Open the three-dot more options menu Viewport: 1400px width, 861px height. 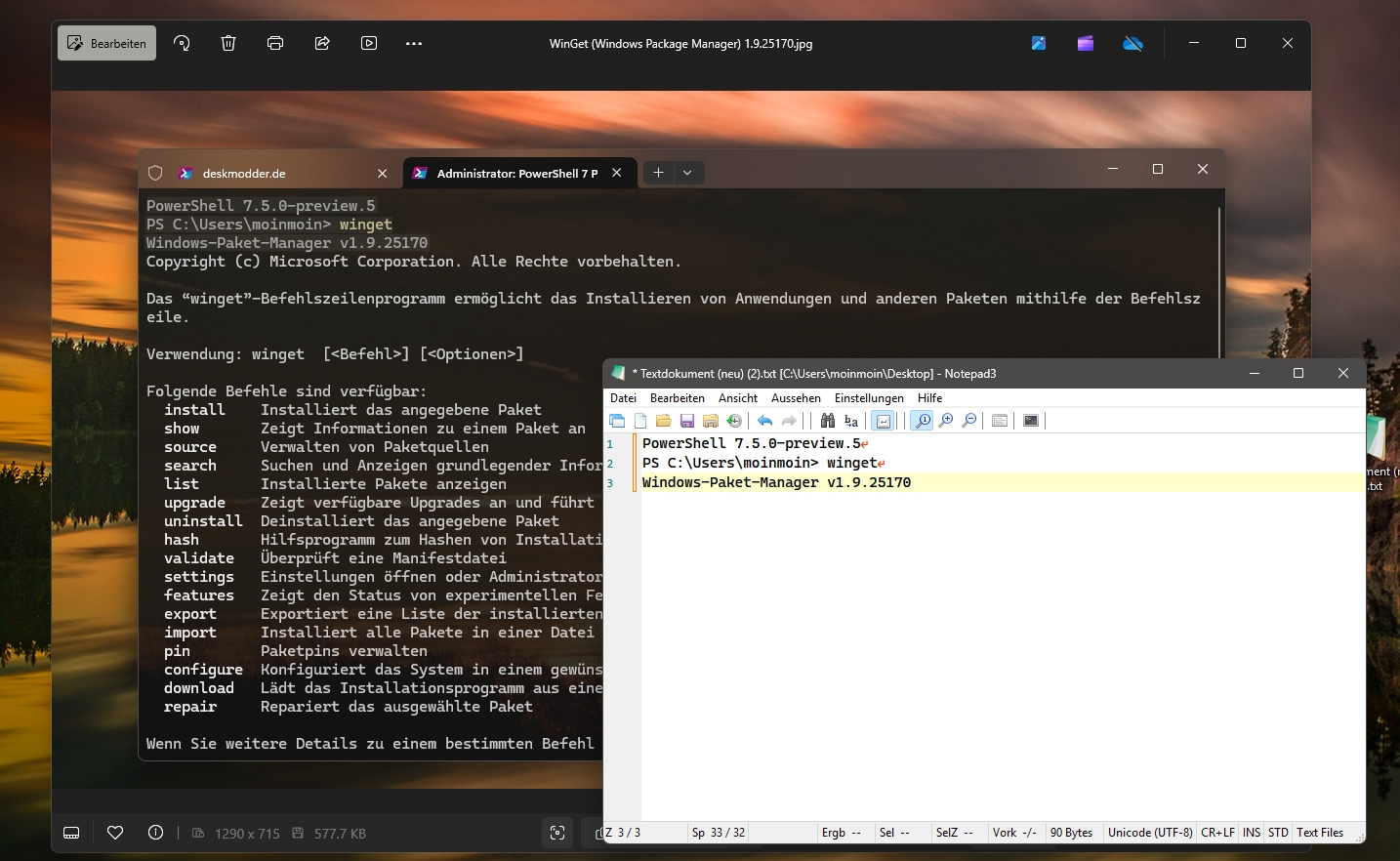point(414,43)
